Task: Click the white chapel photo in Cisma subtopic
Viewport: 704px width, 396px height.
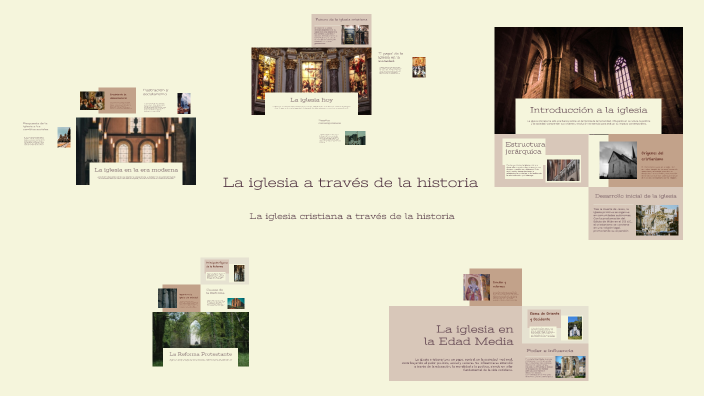Action: [575, 327]
